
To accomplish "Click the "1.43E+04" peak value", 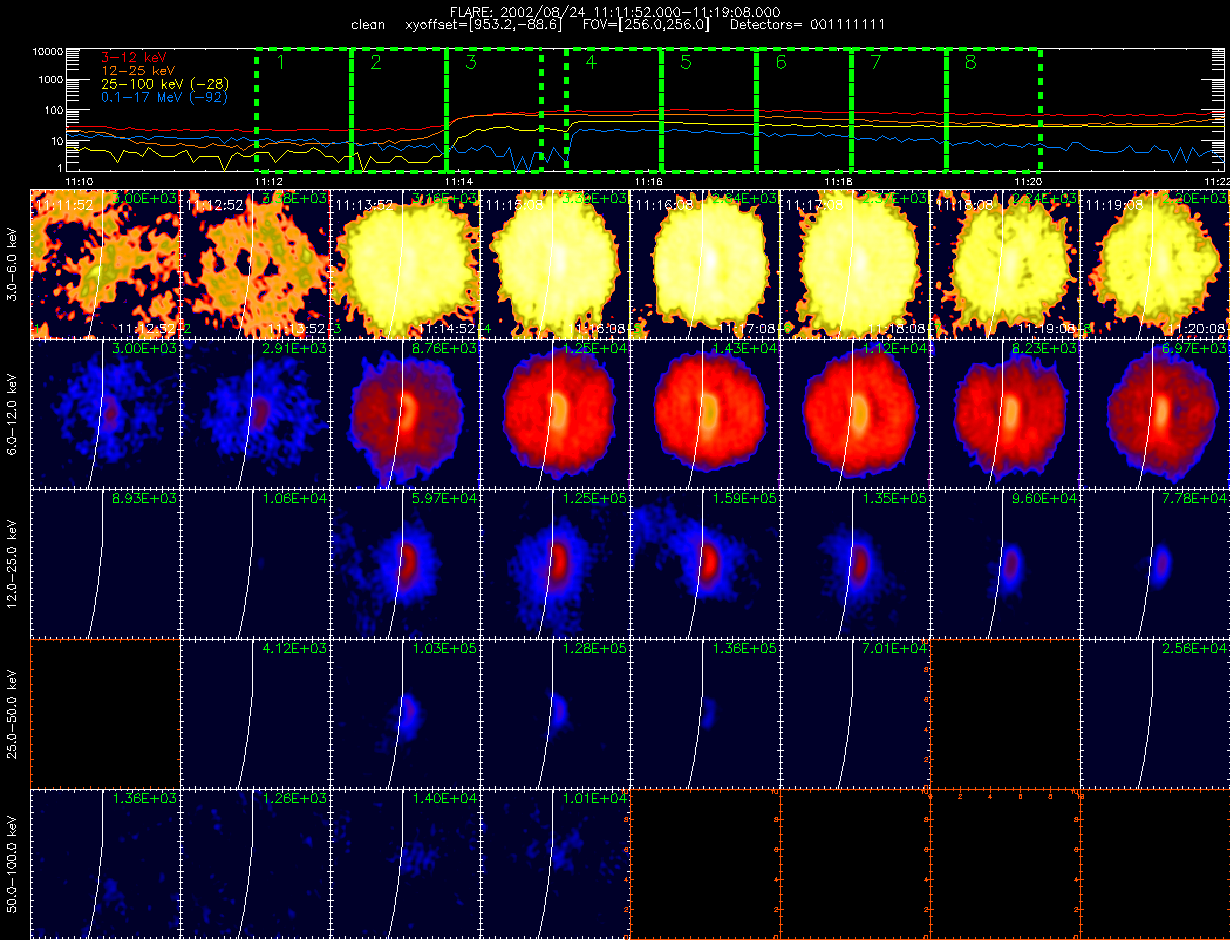I will click(x=745, y=348).
